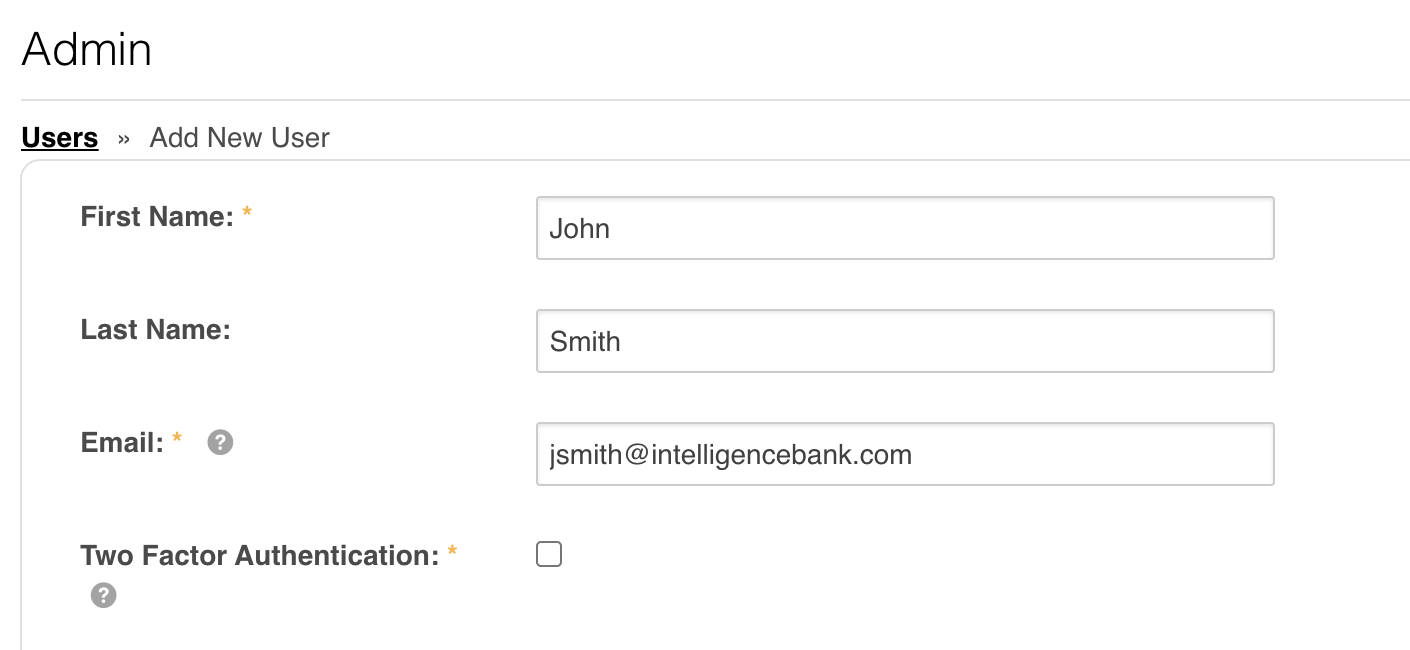Viewport: 1410px width, 650px height.
Task: Click the Two Factor Authentication label
Action: click(259, 555)
